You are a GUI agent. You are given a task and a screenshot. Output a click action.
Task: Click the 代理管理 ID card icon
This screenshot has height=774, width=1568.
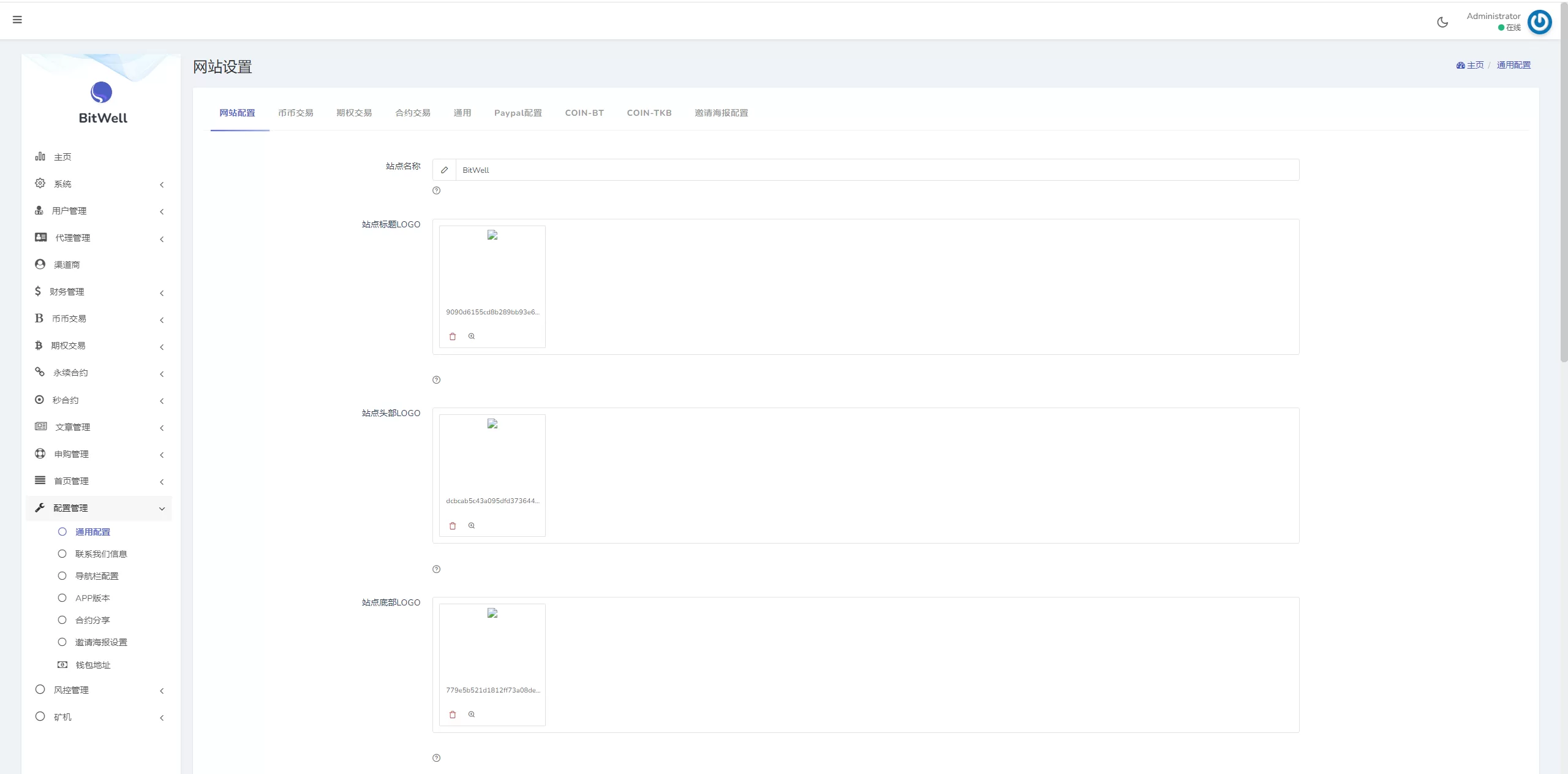(x=41, y=237)
